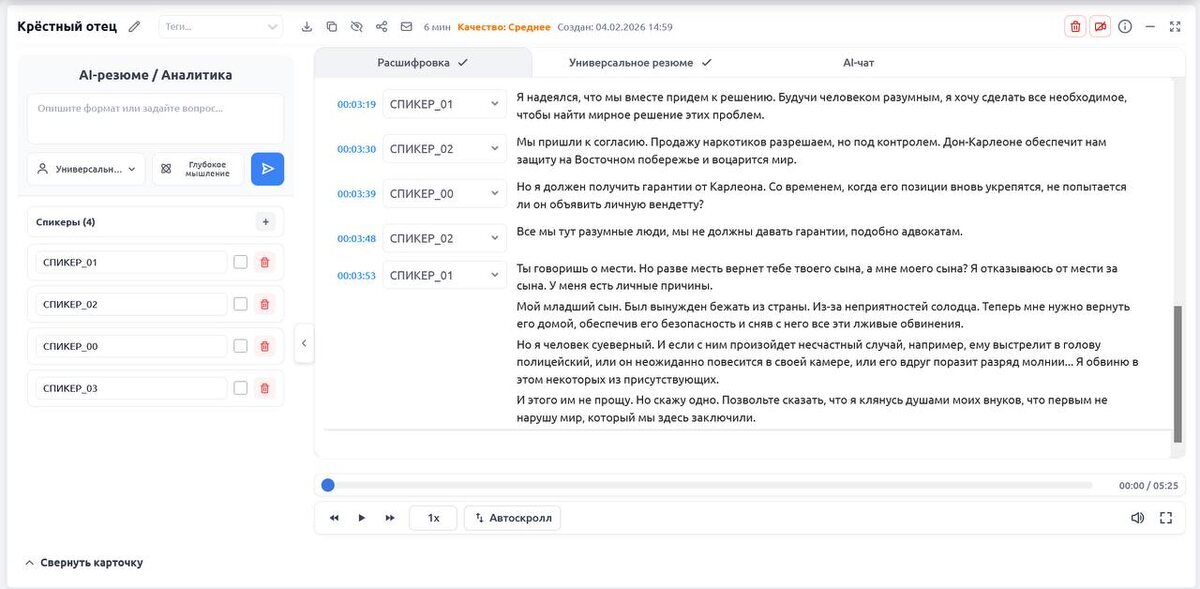Click the Спикеры (4) header

pyautogui.click(x=66, y=222)
